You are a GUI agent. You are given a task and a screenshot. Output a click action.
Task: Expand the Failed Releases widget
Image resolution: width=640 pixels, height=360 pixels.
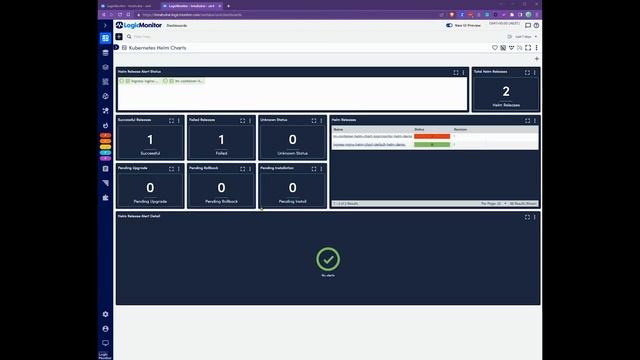coord(242,120)
